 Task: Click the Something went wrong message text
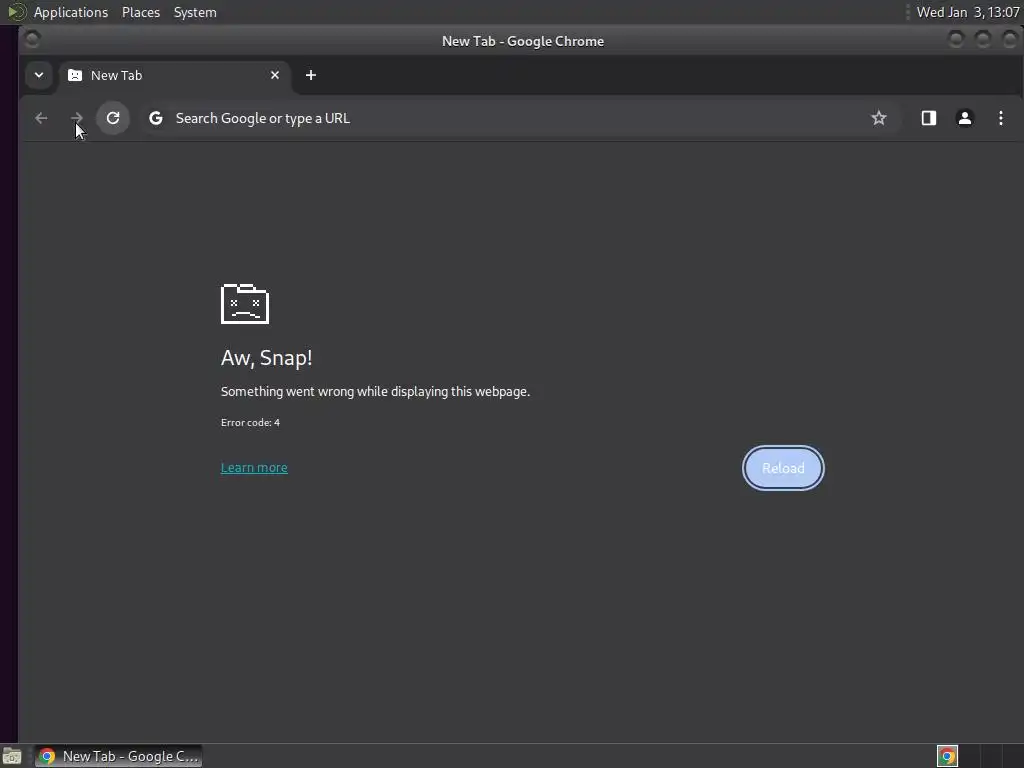coord(376,391)
